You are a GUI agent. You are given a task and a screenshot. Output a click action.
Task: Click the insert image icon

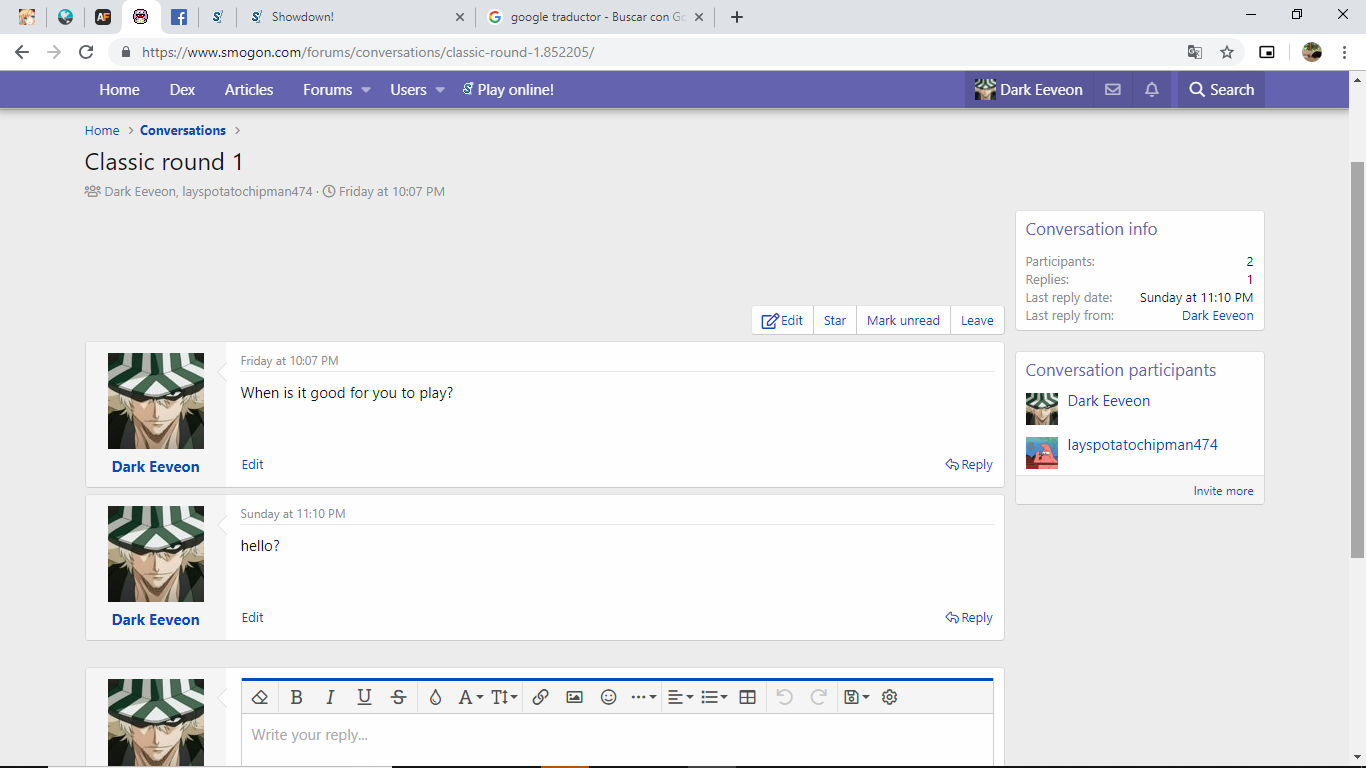[x=574, y=697]
